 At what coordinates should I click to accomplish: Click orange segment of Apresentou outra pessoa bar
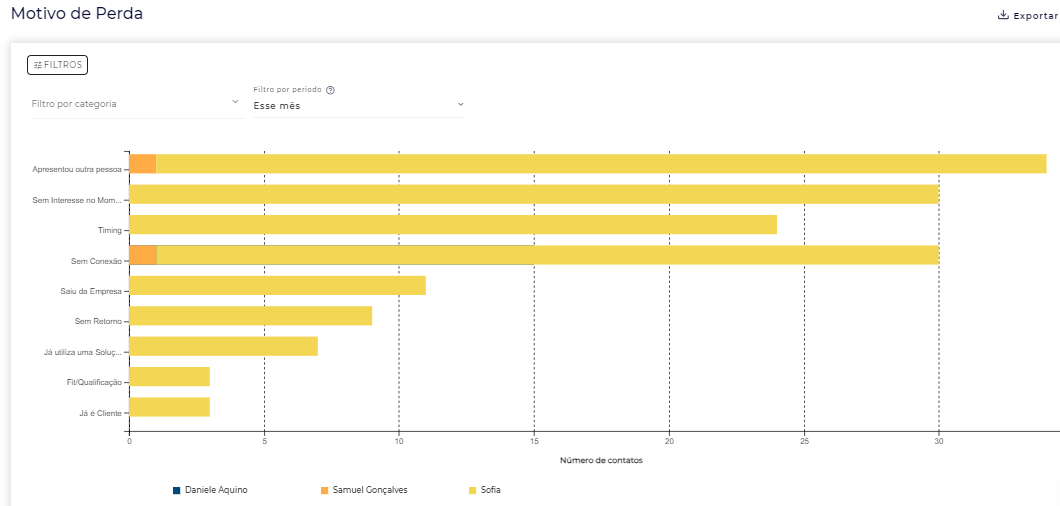tap(142, 164)
